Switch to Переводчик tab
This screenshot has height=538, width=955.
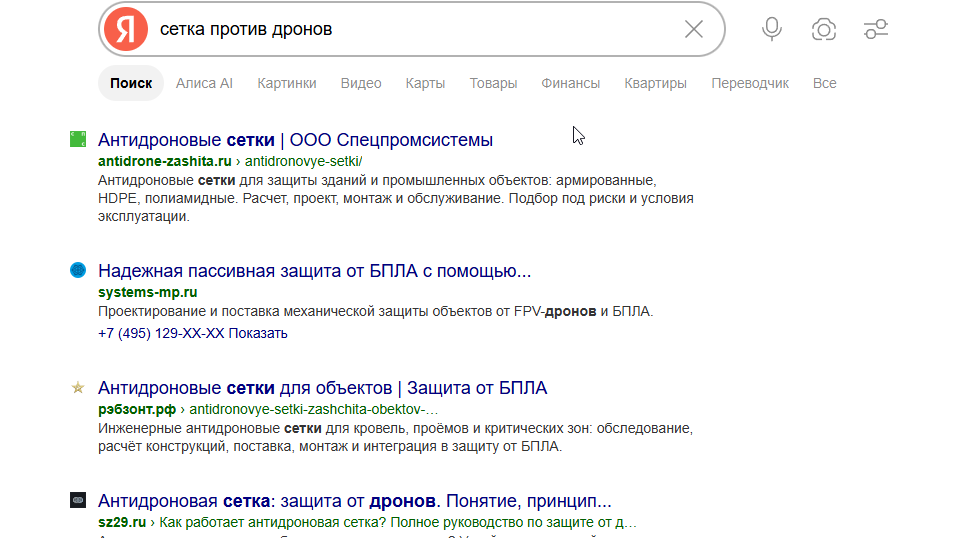(x=750, y=83)
